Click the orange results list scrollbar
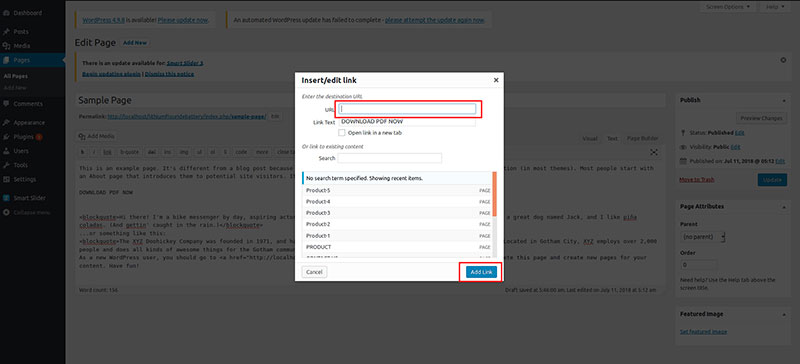Screen dimensions: 800x364 tap(494, 194)
